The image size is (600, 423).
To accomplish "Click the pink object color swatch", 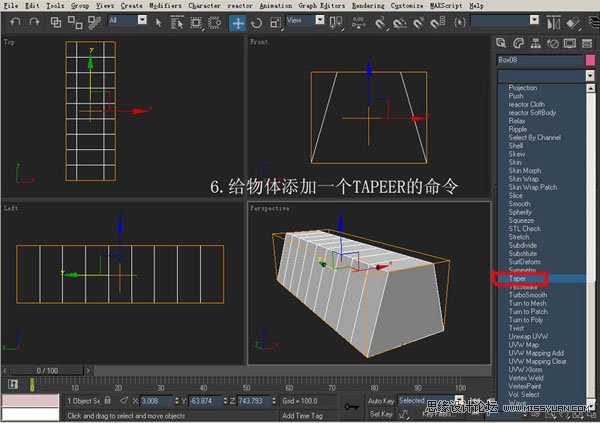I will click(x=589, y=60).
